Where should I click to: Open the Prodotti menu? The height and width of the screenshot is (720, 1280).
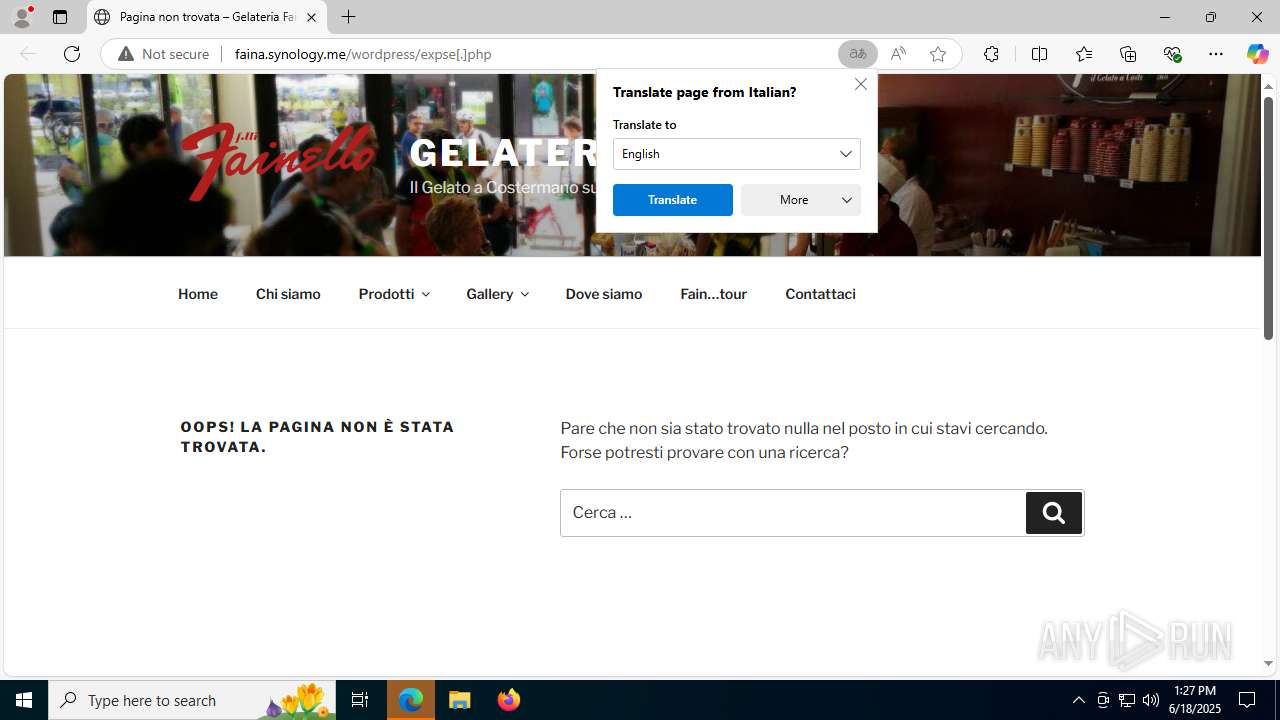click(x=386, y=294)
